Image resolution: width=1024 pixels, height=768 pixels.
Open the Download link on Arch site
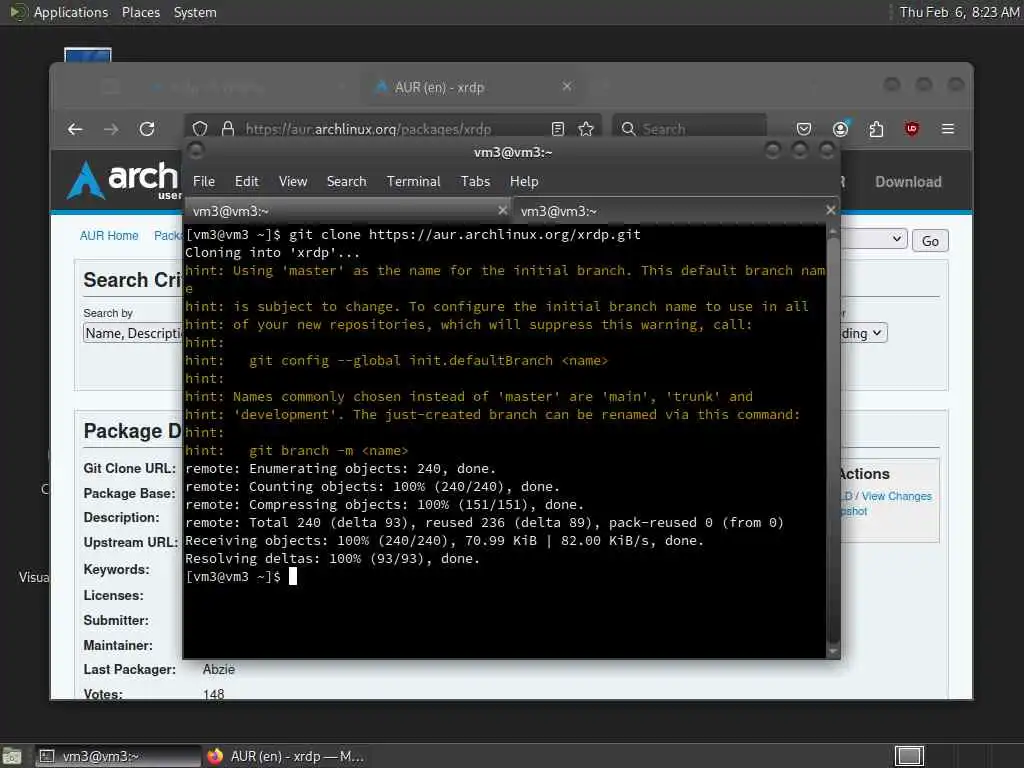click(x=908, y=182)
